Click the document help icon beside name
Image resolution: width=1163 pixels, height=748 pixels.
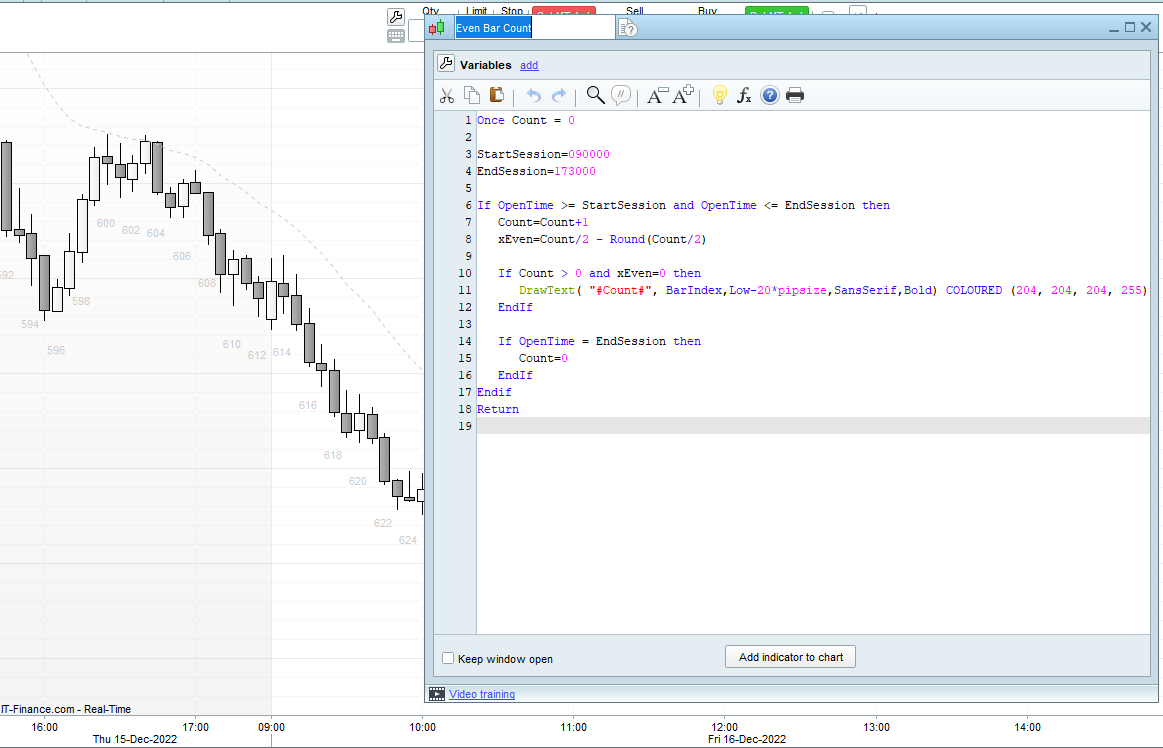point(627,28)
